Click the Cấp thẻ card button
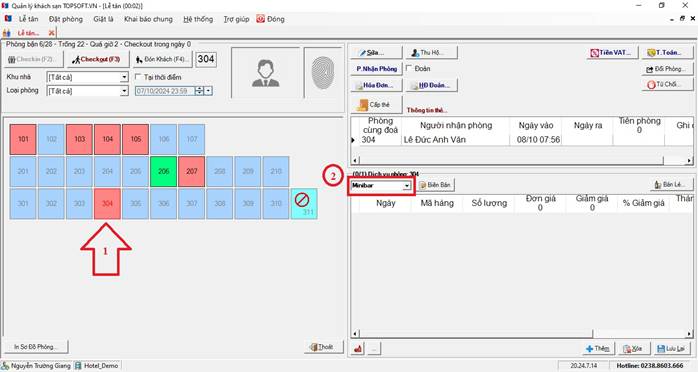698x372 pixels. pos(376,105)
